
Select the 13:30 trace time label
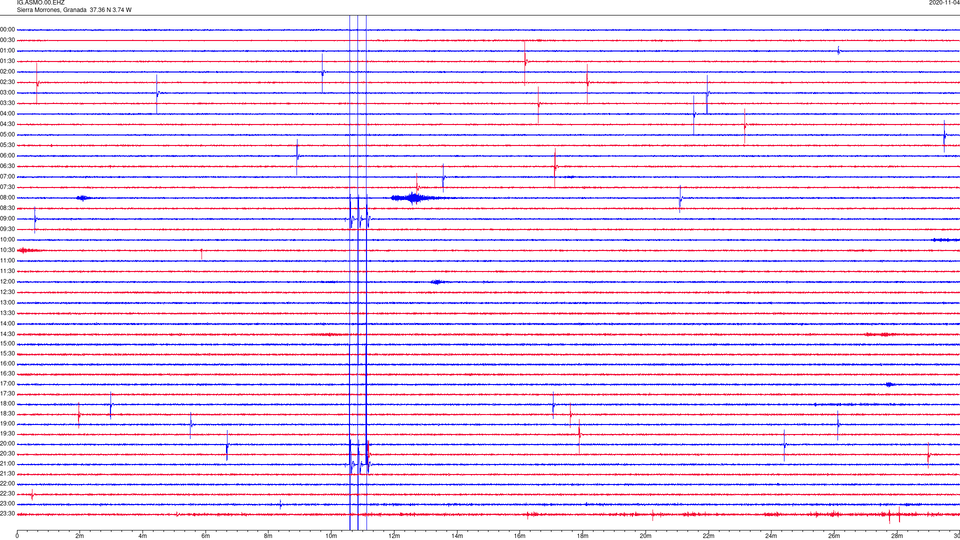[x=7, y=313]
